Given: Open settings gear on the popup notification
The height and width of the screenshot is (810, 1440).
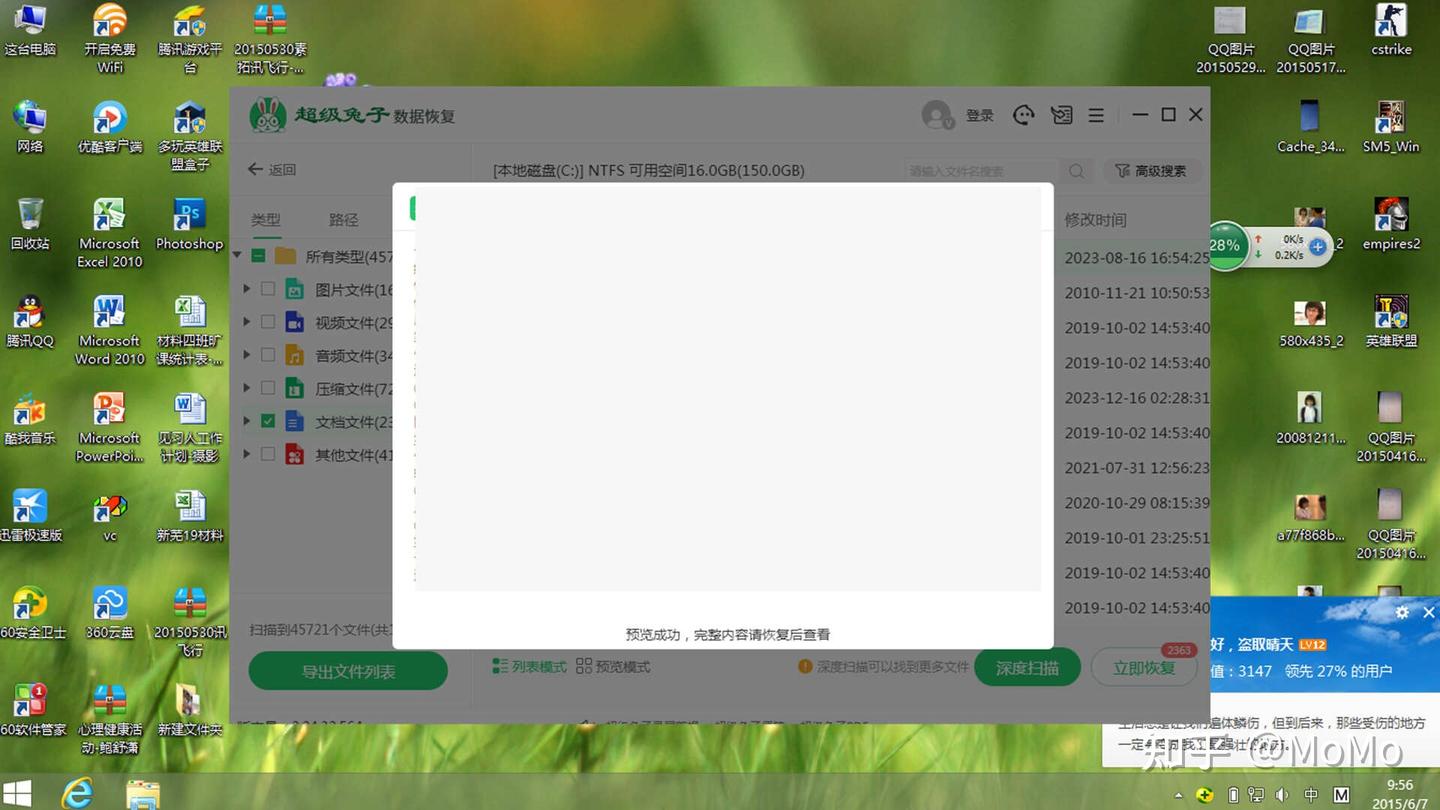Looking at the screenshot, I should [x=1402, y=612].
